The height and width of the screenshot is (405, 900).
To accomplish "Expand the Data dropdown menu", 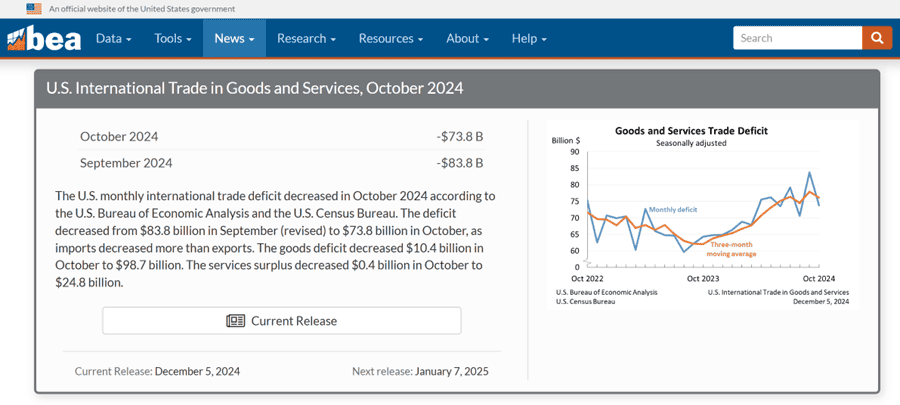I will 113,38.
